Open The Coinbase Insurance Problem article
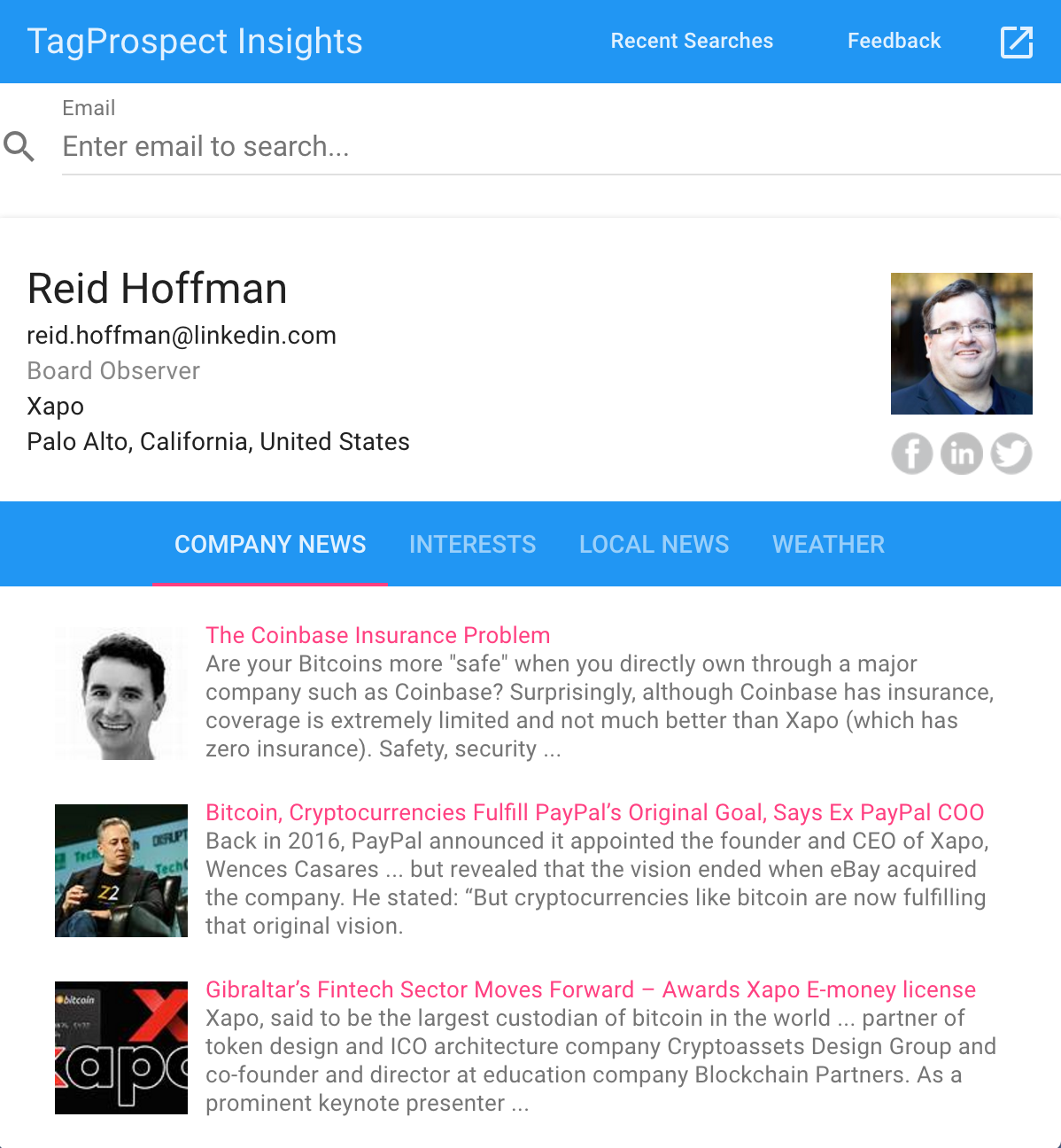The height and width of the screenshot is (1148, 1061). pos(378,635)
